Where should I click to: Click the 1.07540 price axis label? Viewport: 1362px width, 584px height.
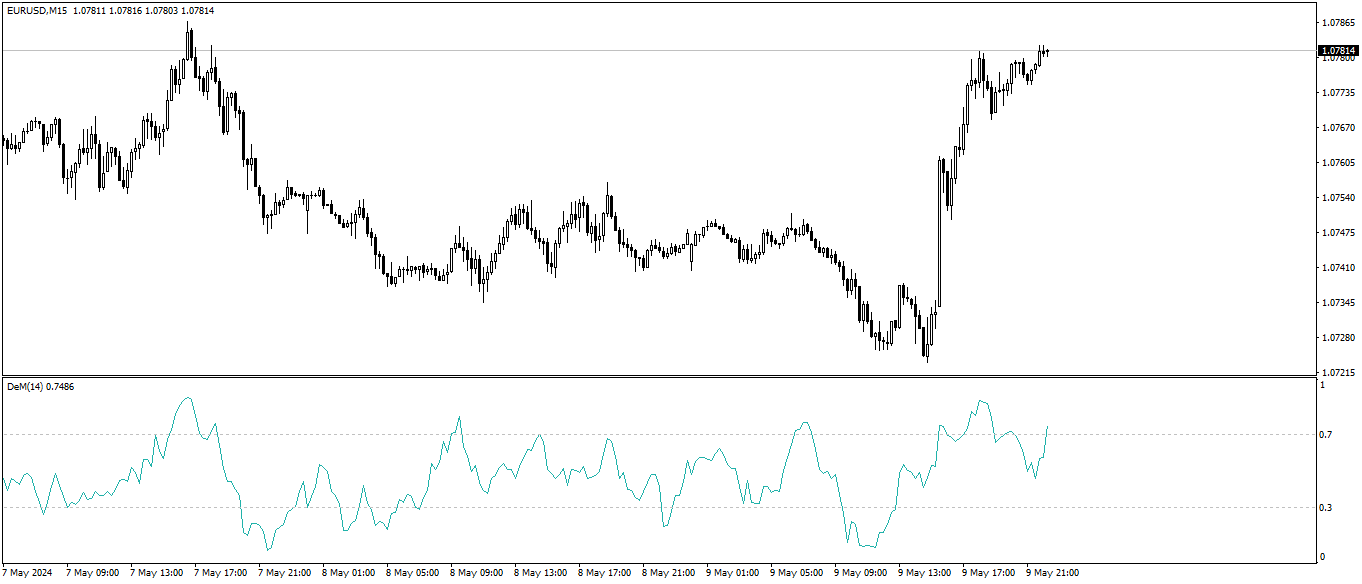click(1337, 198)
